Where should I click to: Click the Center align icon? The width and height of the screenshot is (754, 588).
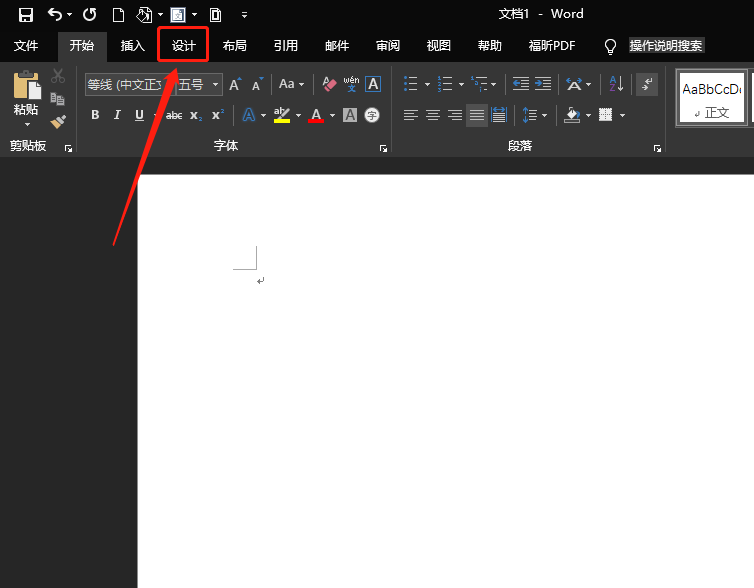click(433, 115)
